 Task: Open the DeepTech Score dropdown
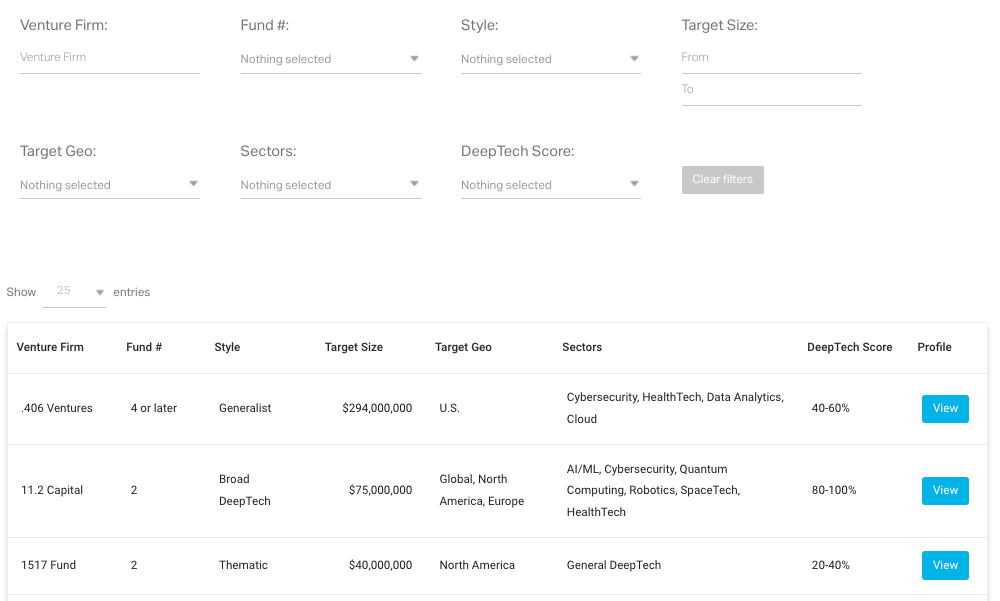[x=550, y=184]
